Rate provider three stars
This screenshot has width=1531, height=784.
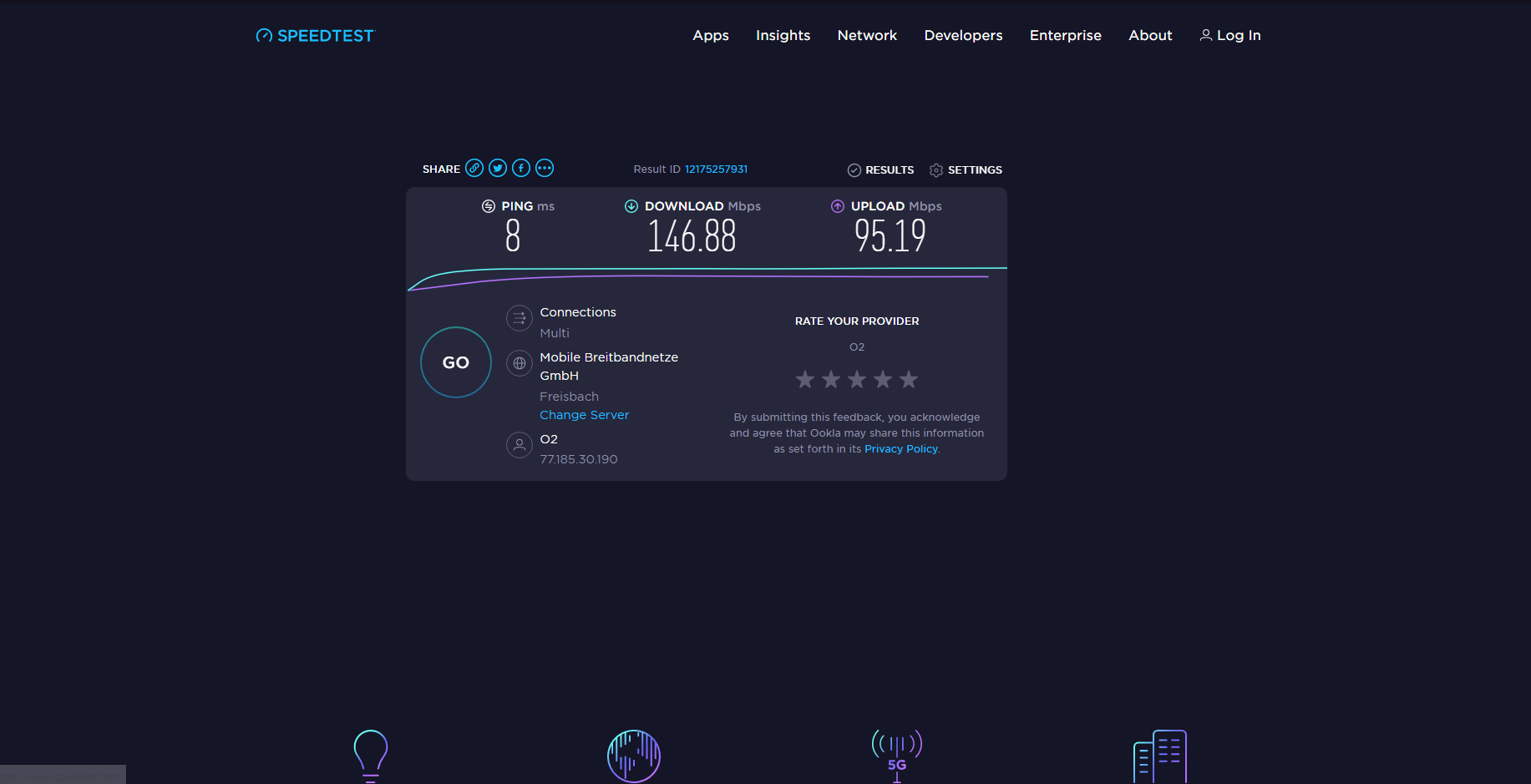857,380
